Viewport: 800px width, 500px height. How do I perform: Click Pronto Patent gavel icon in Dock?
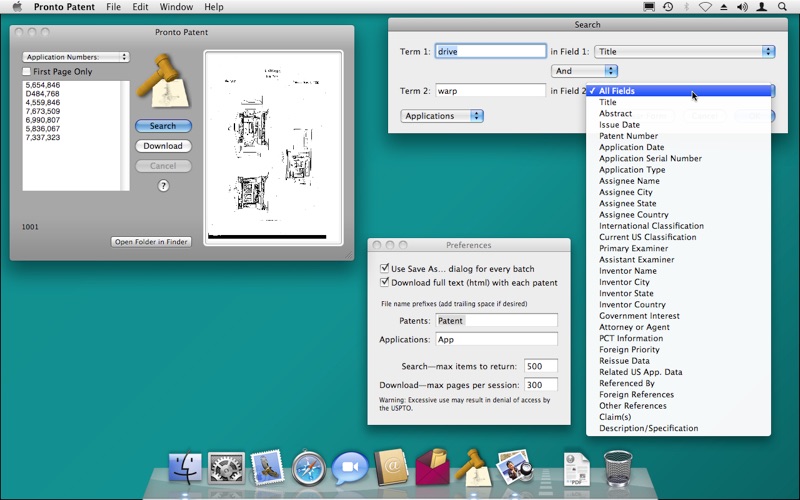pos(473,467)
